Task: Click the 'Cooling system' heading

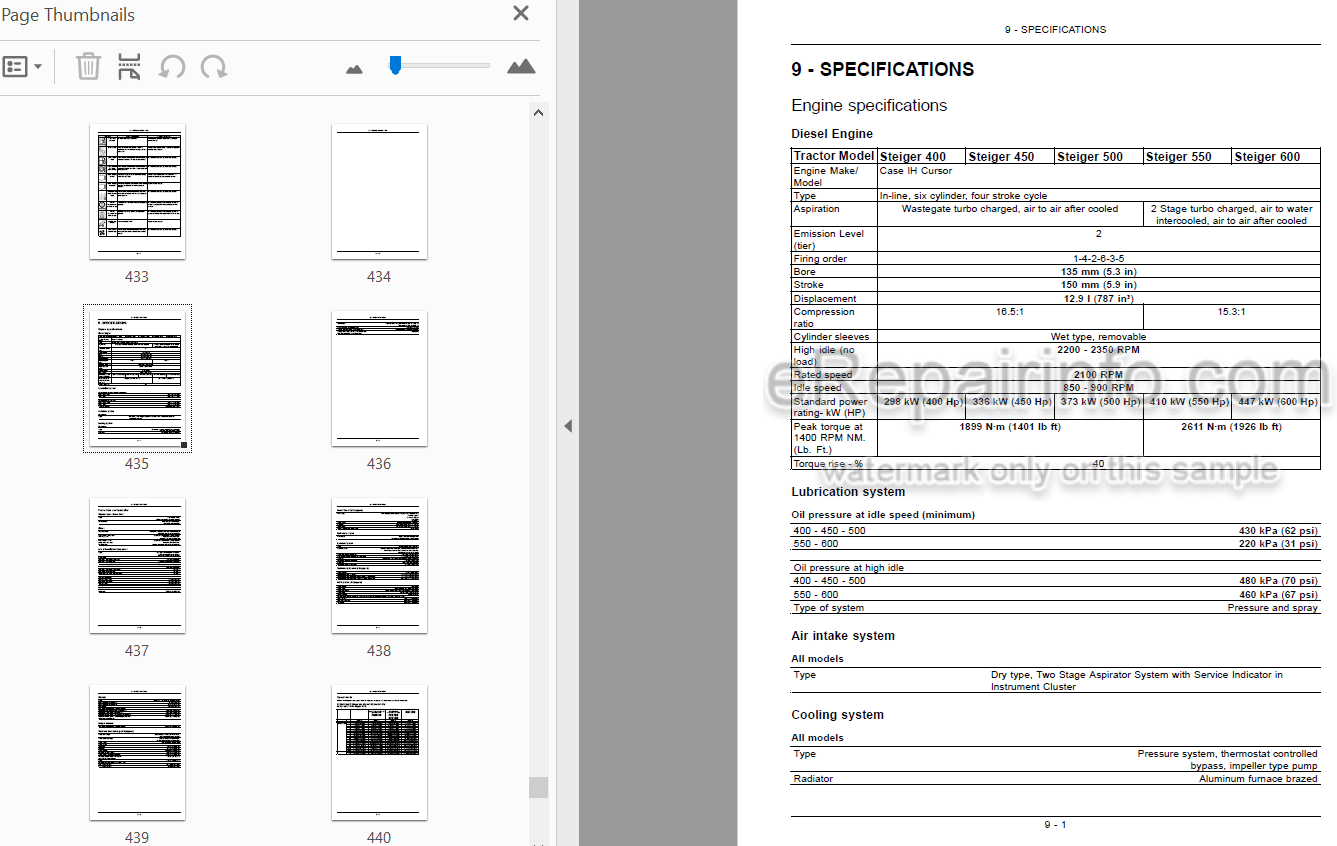Action: [838, 715]
